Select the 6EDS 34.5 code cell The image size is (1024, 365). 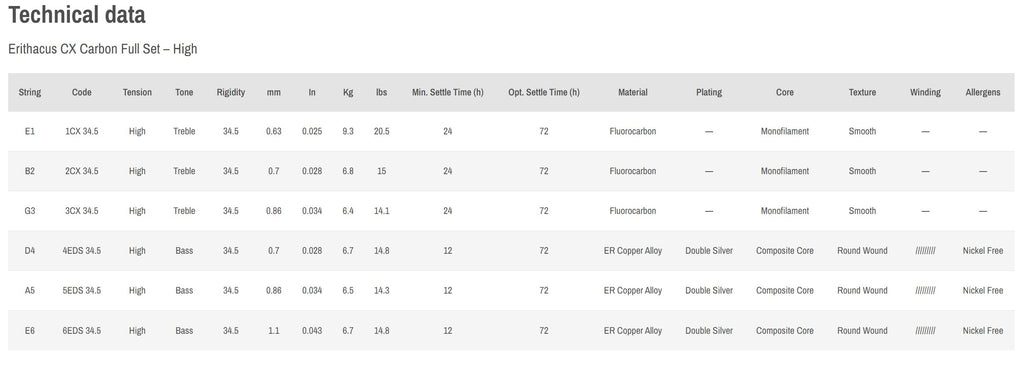[82, 330]
